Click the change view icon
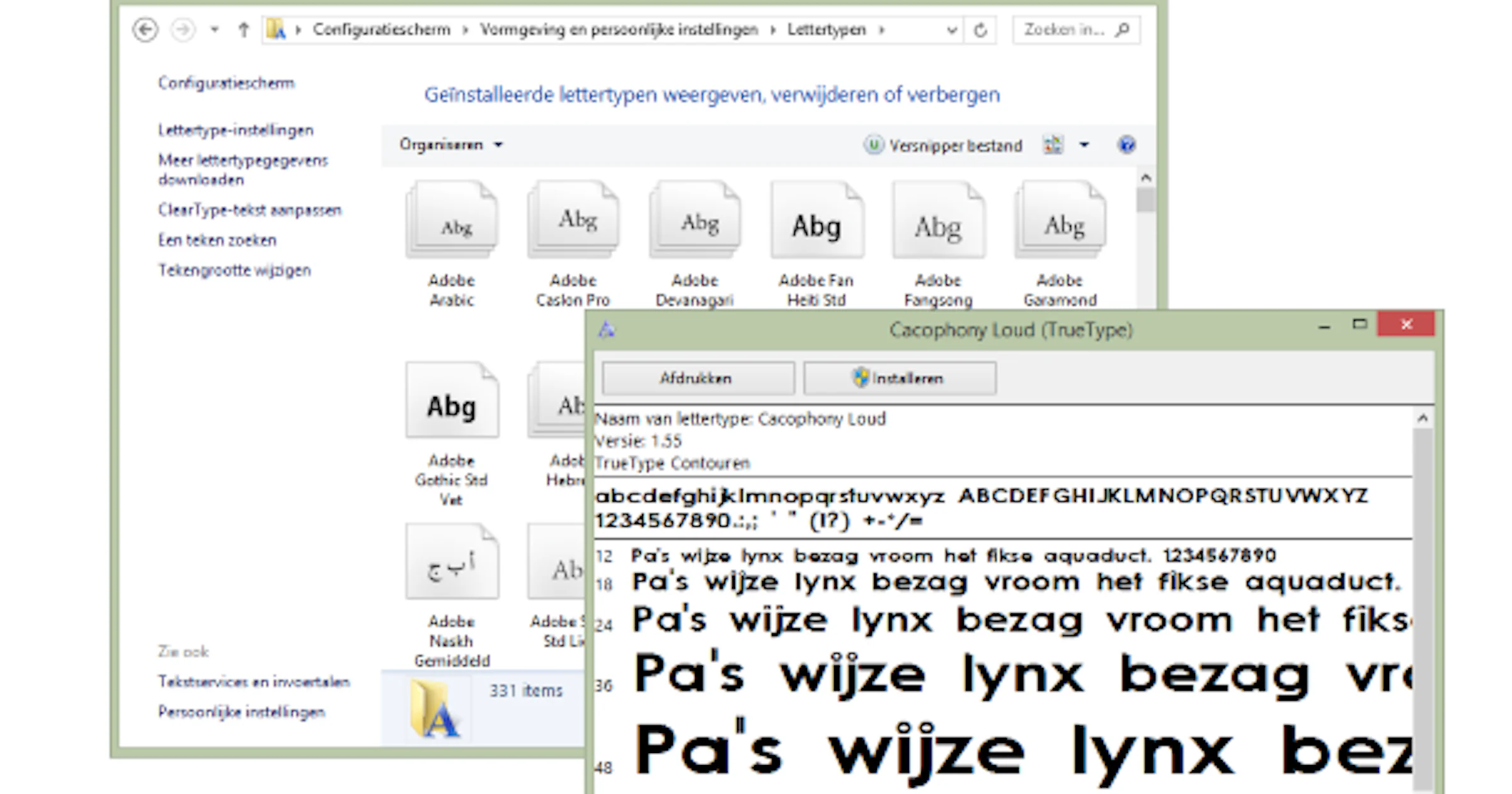Screen dimensions: 1512x794 [1053, 145]
